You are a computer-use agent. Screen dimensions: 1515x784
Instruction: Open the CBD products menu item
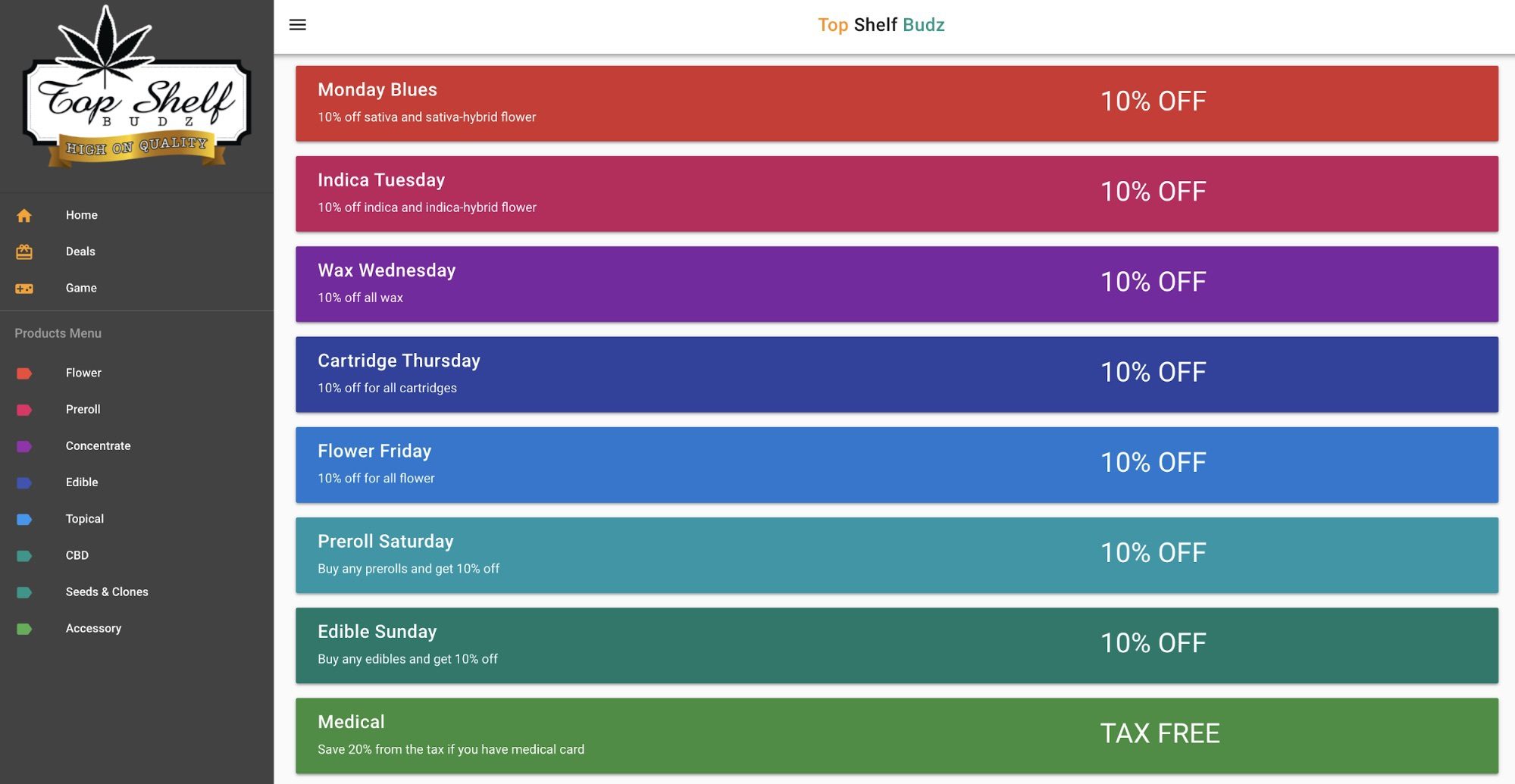77,555
